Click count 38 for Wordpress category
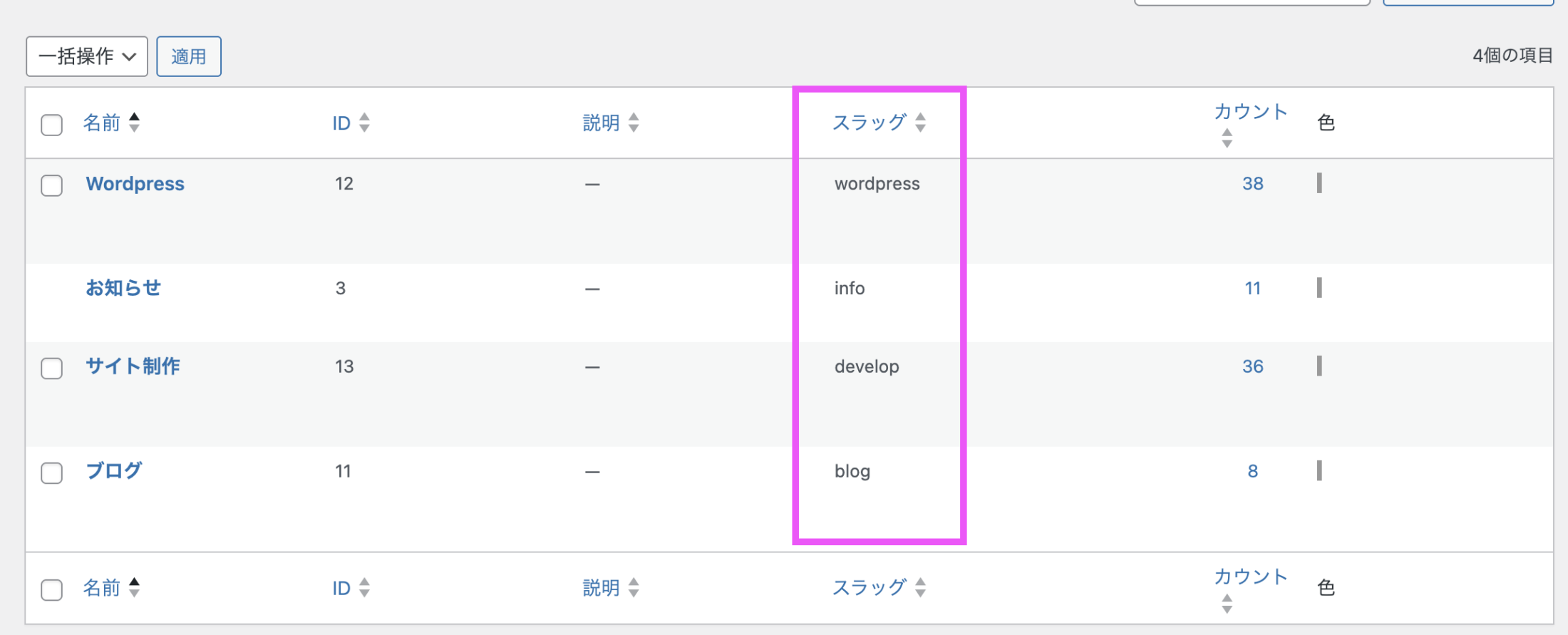Image resolution: width=1568 pixels, height=635 pixels. tap(1252, 184)
